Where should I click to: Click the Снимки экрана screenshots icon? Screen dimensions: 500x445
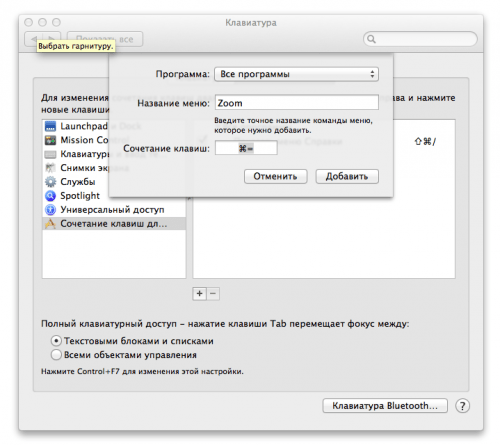[50, 168]
